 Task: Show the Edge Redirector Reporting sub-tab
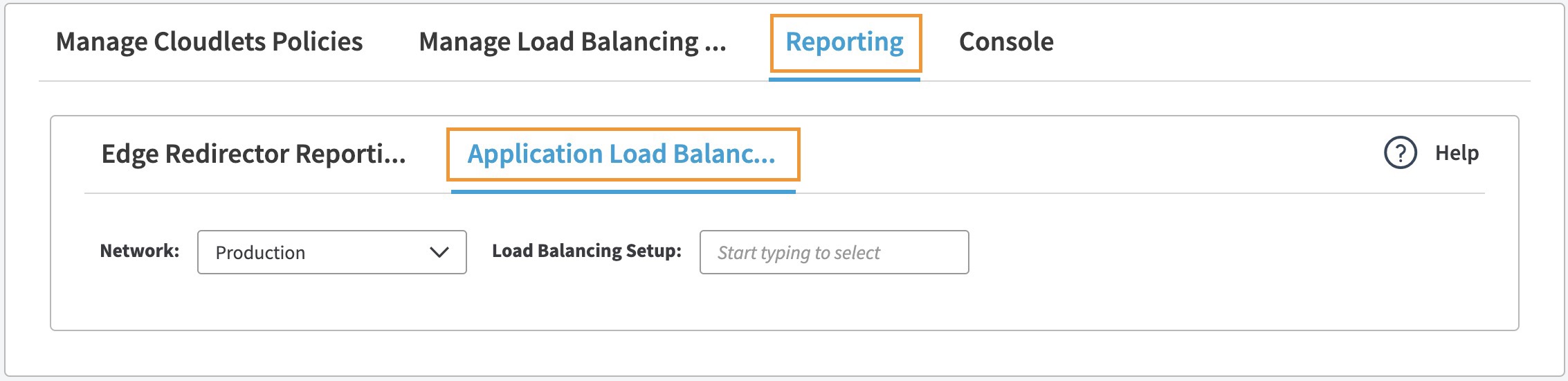(x=253, y=154)
